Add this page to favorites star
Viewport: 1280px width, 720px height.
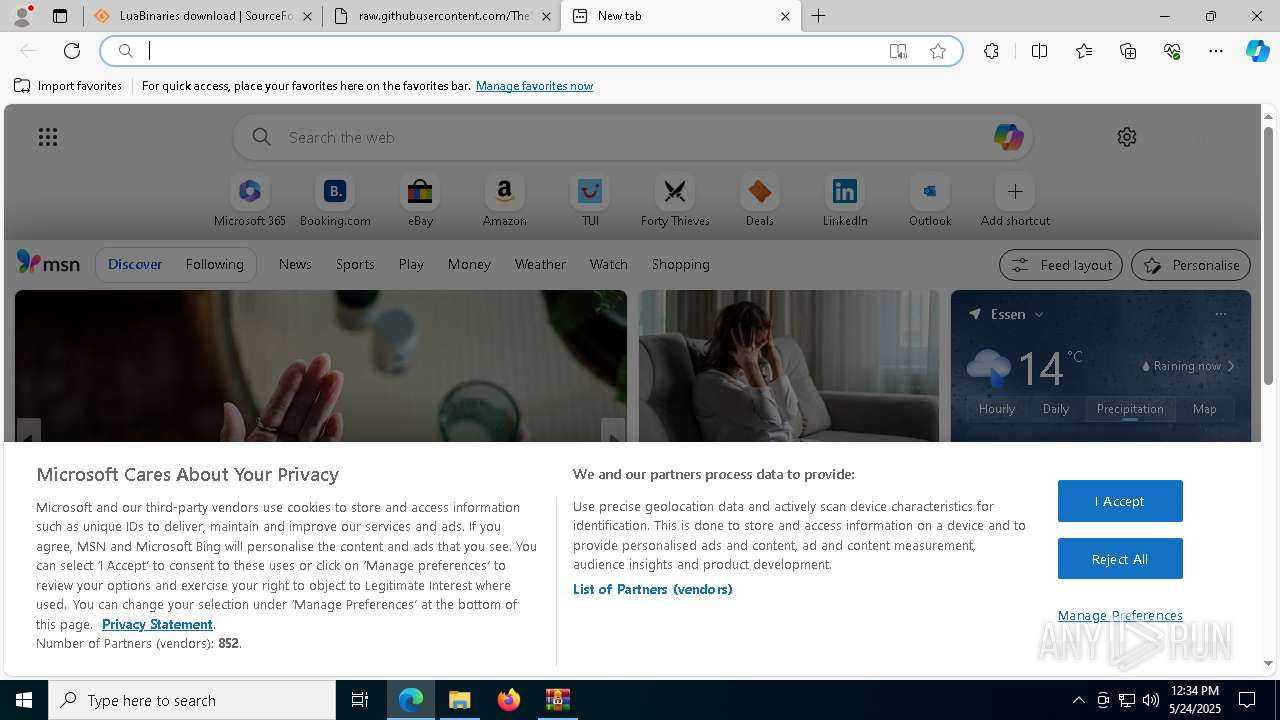938,51
